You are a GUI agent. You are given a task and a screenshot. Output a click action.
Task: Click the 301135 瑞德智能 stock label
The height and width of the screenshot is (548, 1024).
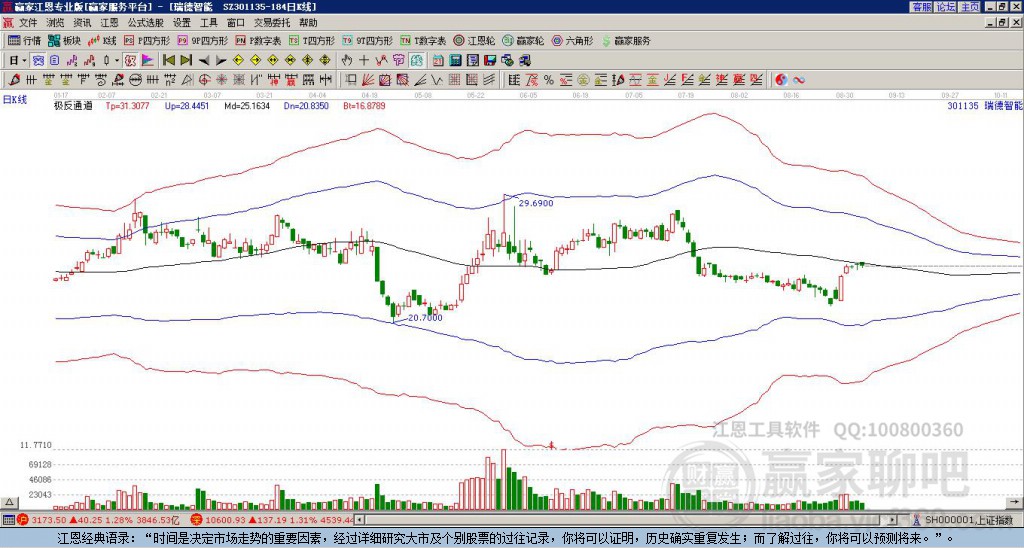984,105
